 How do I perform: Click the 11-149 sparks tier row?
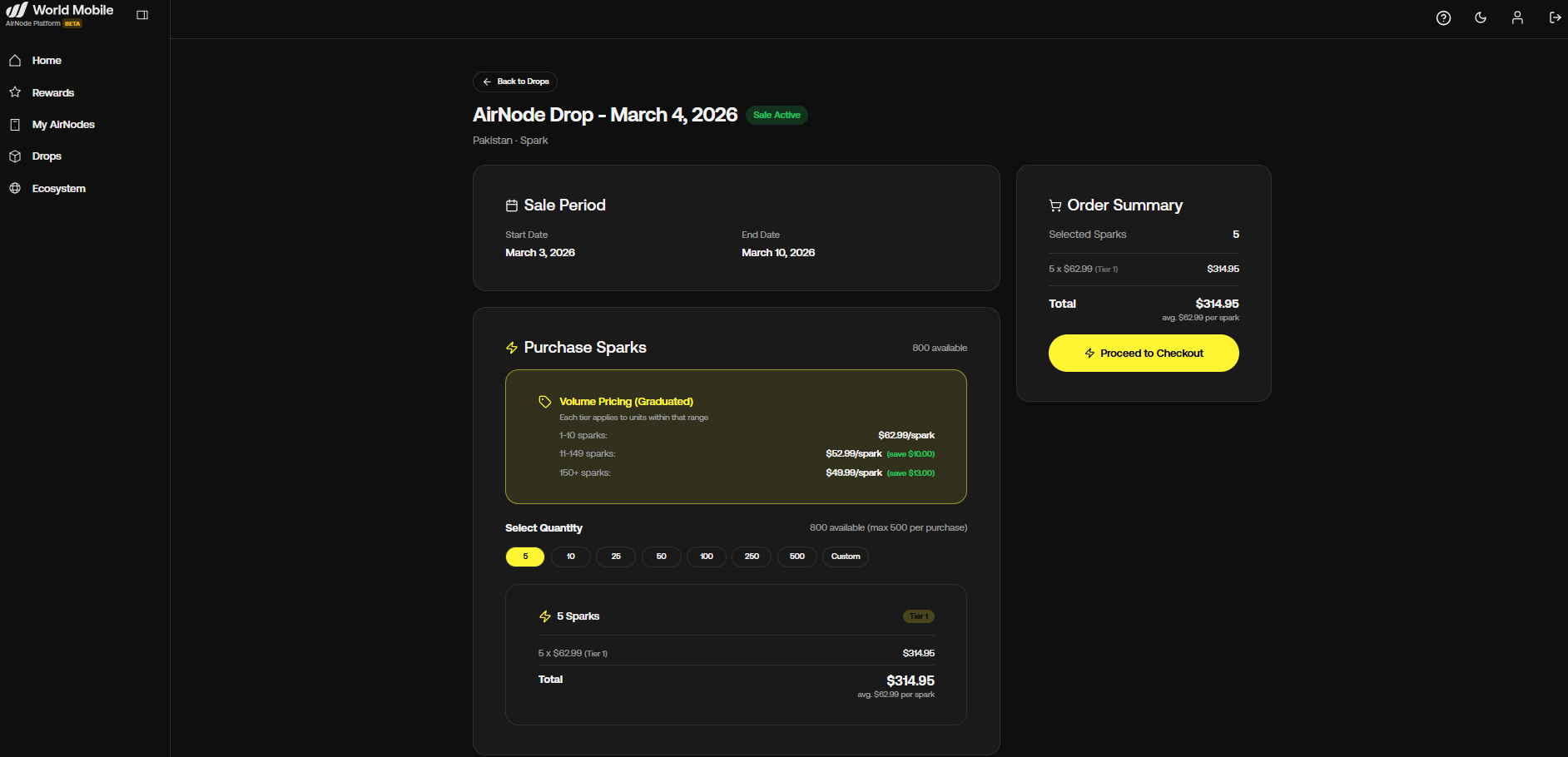click(747, 454)
